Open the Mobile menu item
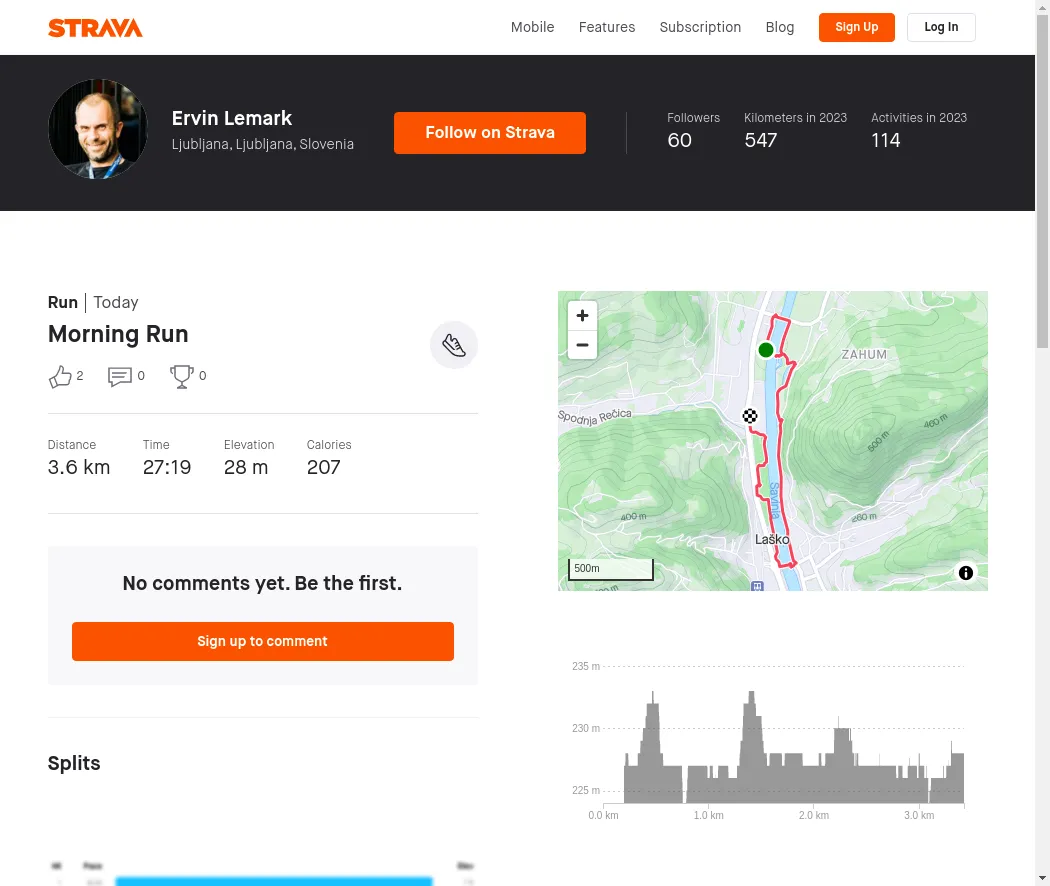The width and height of the screenshot is (1050, 886). pos(532,27)
